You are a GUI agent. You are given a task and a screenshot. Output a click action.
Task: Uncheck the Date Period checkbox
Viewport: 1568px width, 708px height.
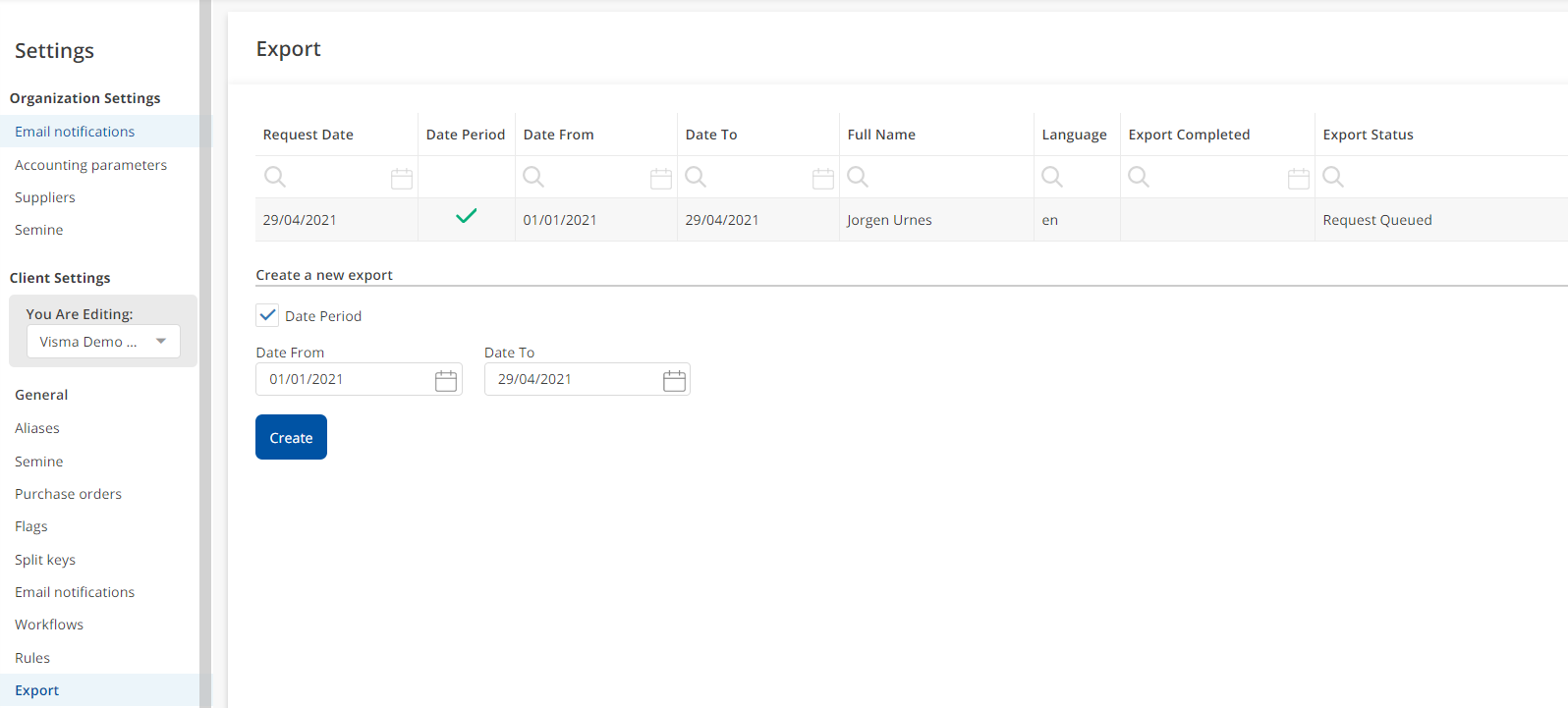(x=267, y=315)
